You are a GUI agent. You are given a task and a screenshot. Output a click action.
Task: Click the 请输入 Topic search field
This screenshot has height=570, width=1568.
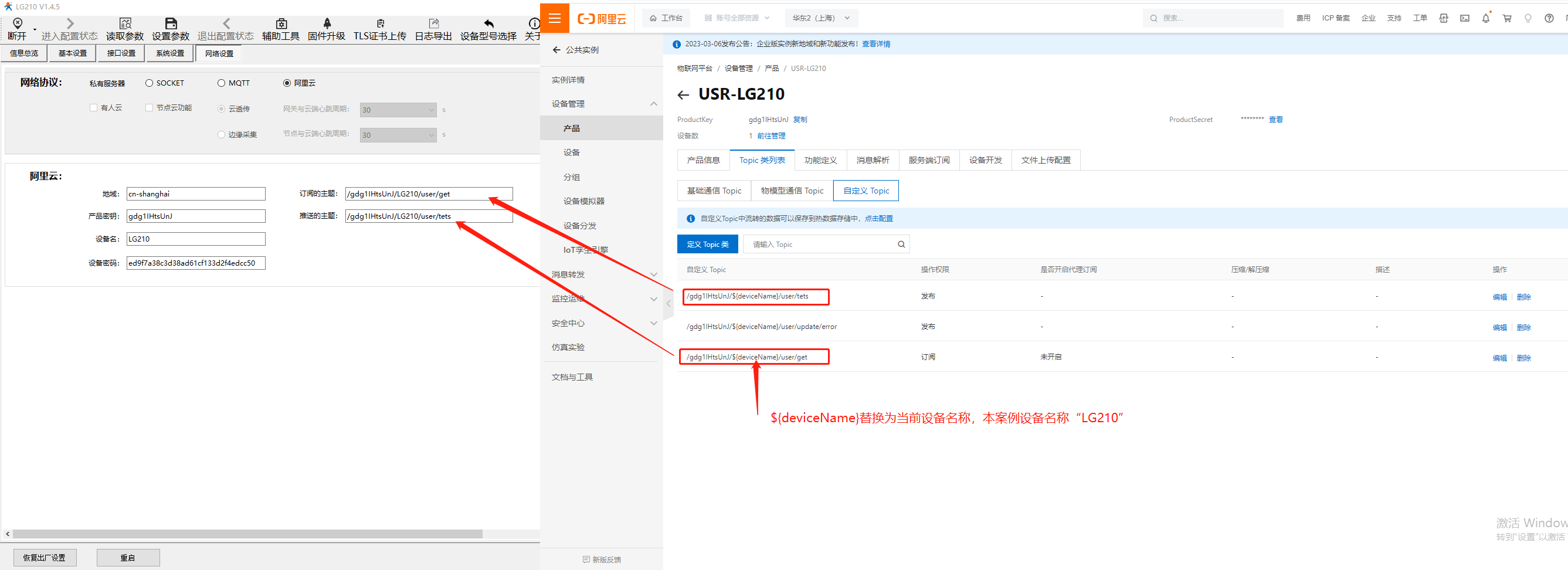pyautogui.click(x=826, y=244)
